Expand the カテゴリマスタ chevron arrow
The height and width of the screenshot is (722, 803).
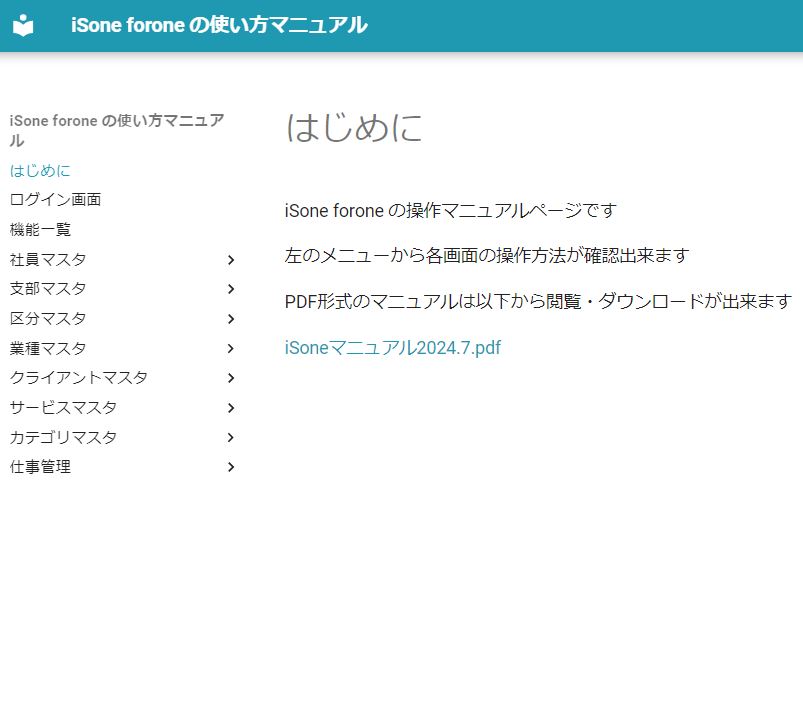[x=231, y=438]
